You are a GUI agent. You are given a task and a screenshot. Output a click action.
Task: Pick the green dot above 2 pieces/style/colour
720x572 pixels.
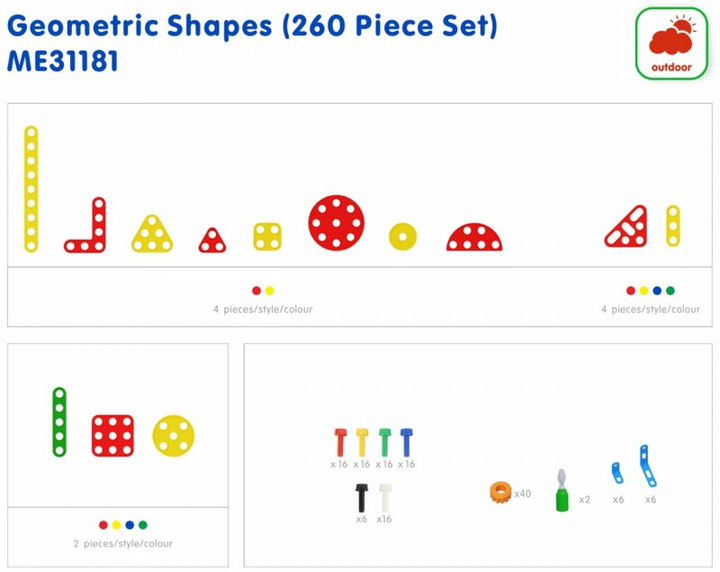[x=143, y=524]
